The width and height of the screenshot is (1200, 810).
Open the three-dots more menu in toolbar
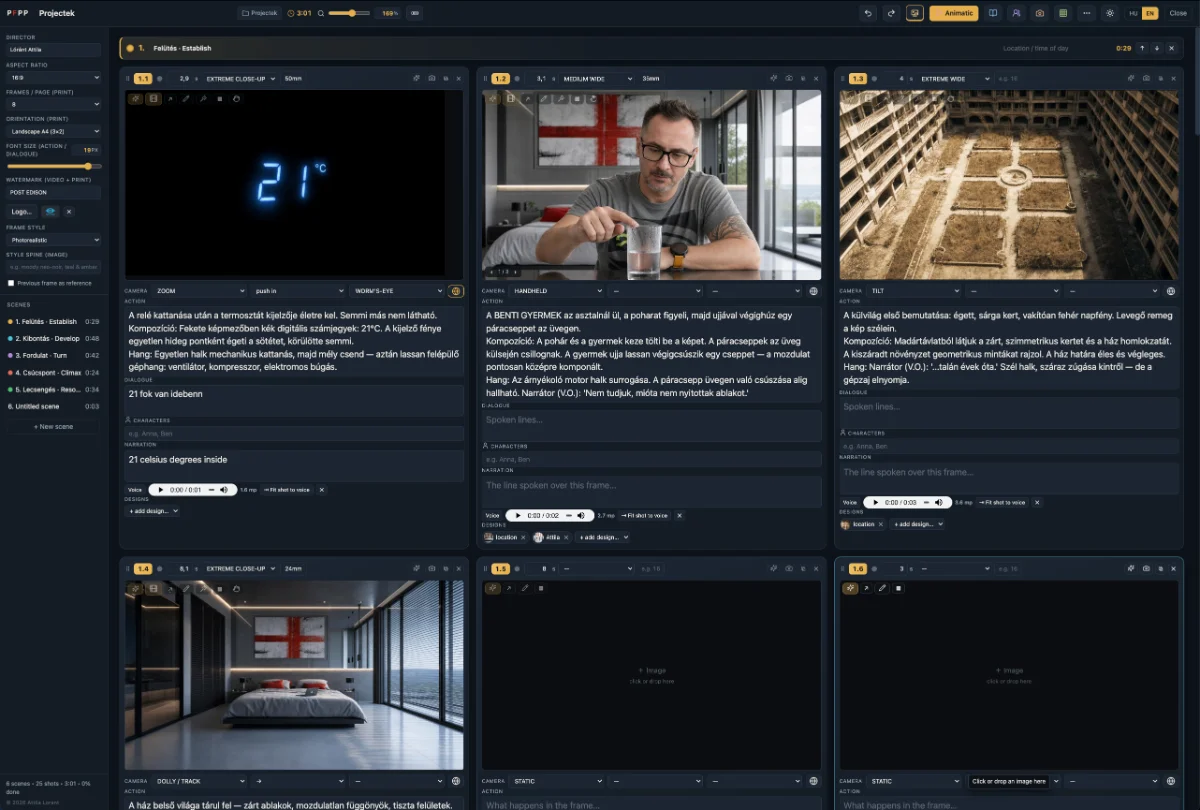click(1086, 13)
